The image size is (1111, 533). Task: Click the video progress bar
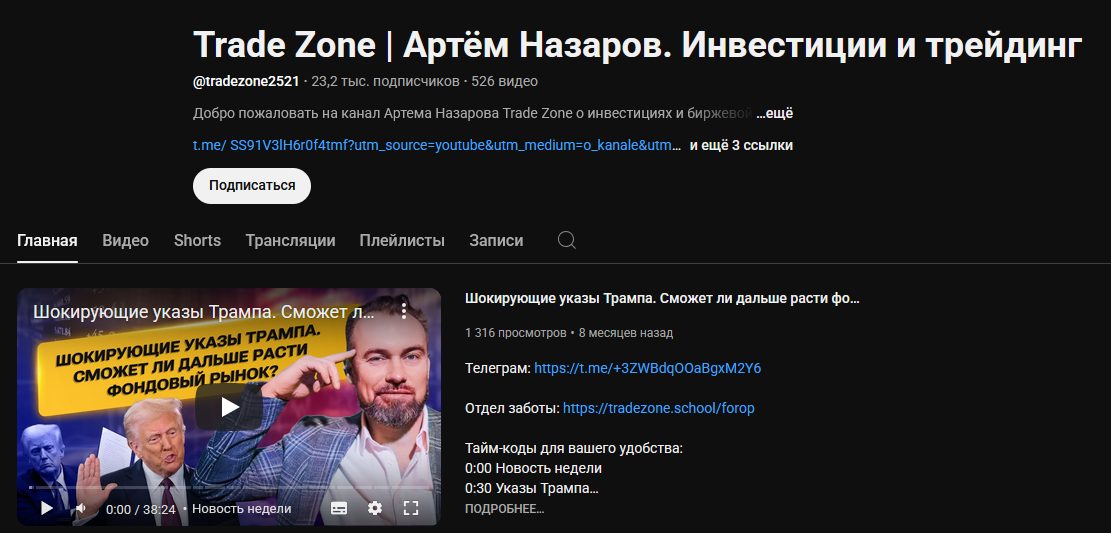[x=229, y=488]
